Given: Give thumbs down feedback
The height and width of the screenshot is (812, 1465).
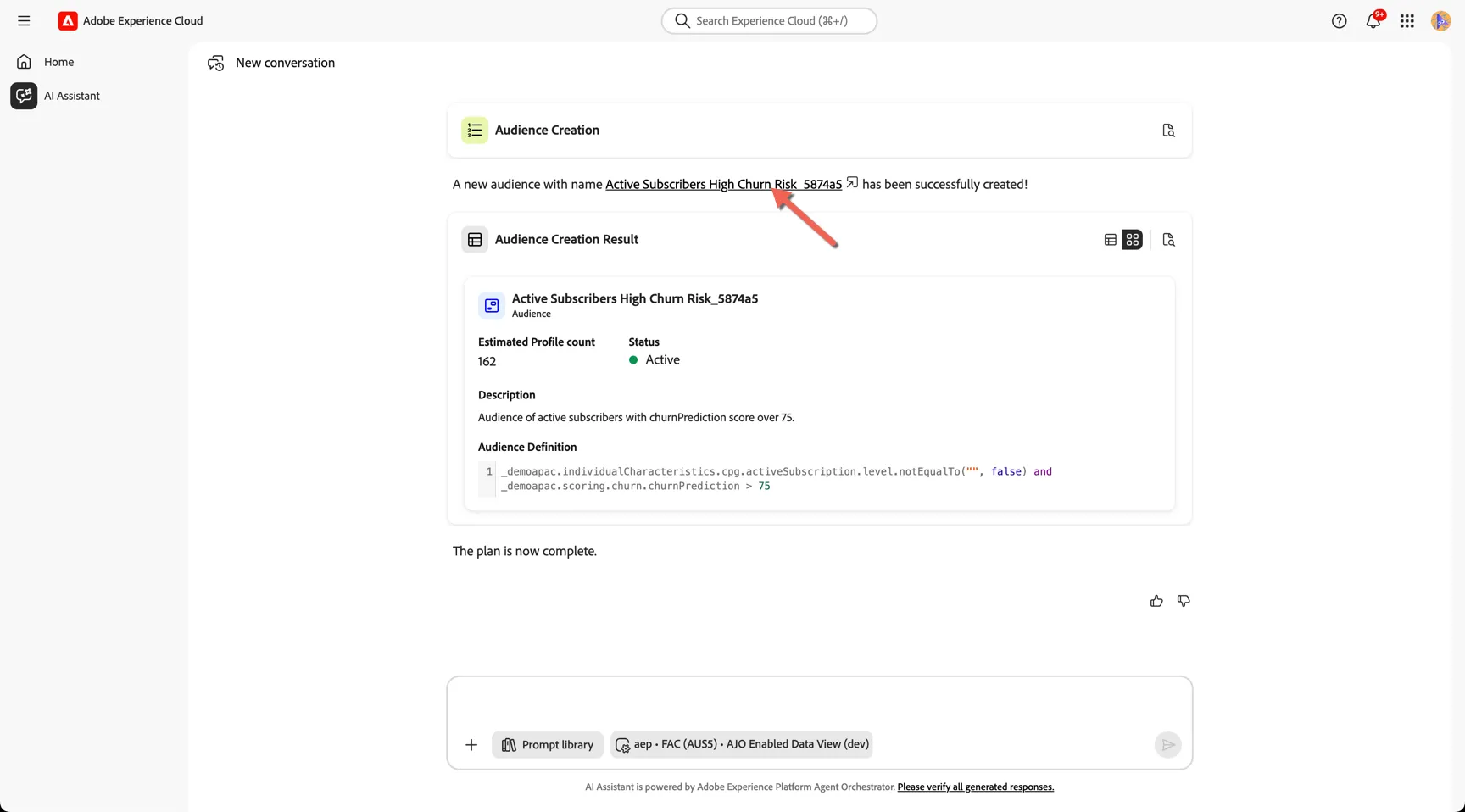Looking at the screenshot, I should [x=1184, y=601].
